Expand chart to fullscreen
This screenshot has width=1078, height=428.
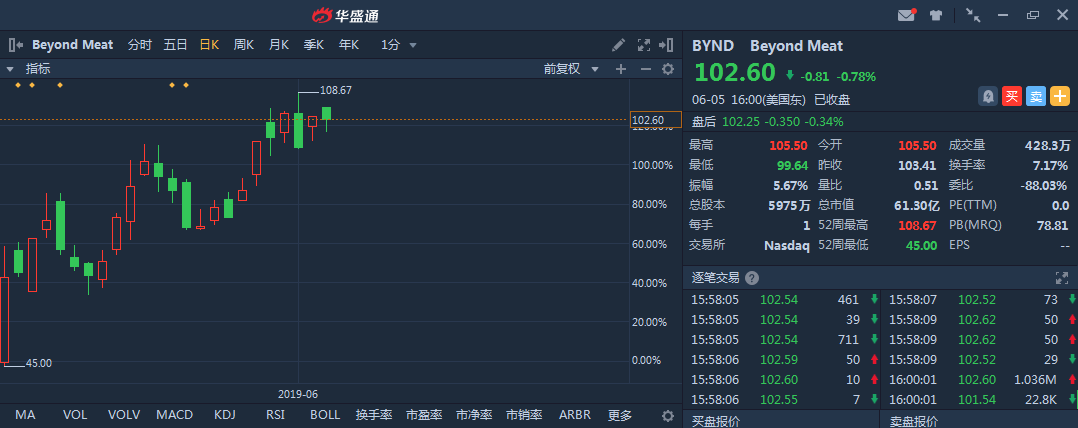[644, 45]
